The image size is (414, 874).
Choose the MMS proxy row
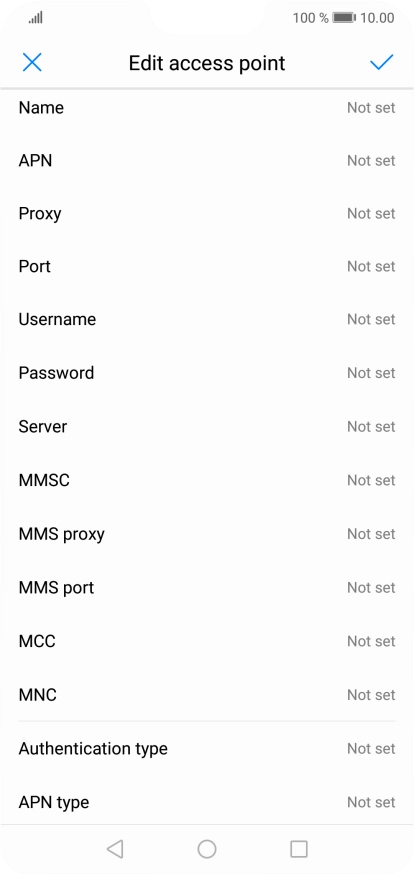[207, 534]
